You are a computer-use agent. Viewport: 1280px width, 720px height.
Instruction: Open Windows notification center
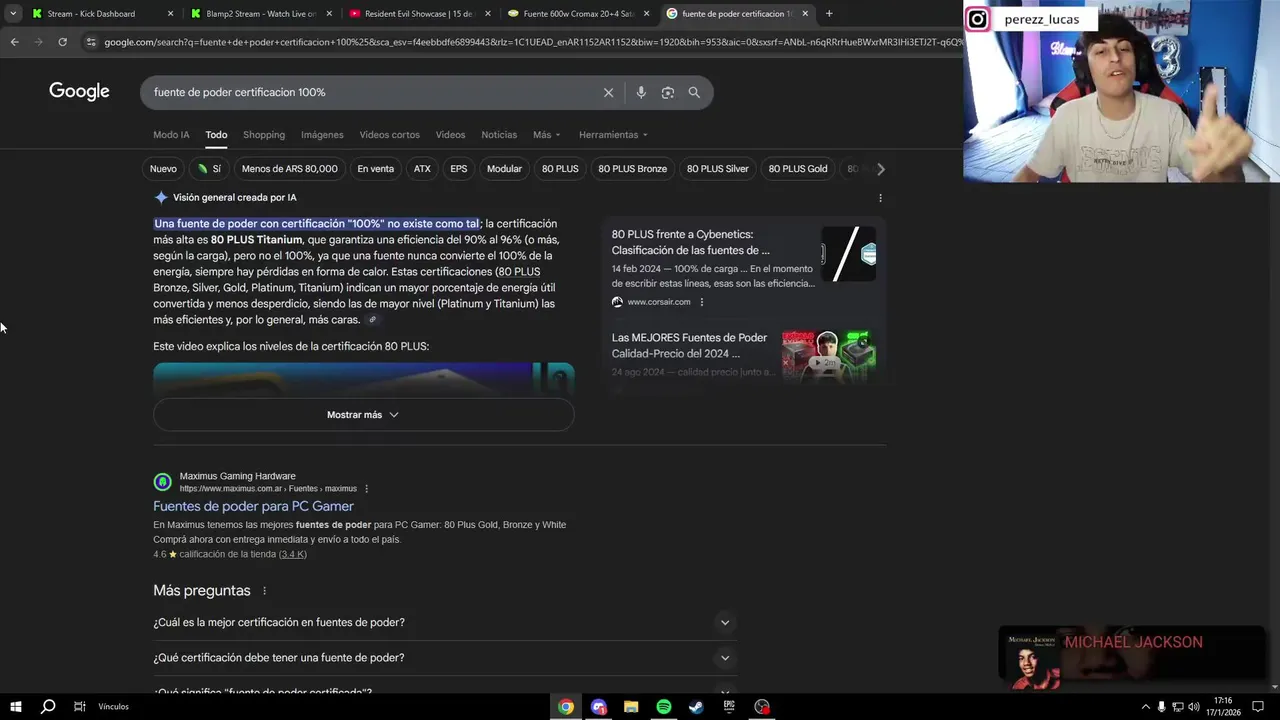tap(1258, 707)
